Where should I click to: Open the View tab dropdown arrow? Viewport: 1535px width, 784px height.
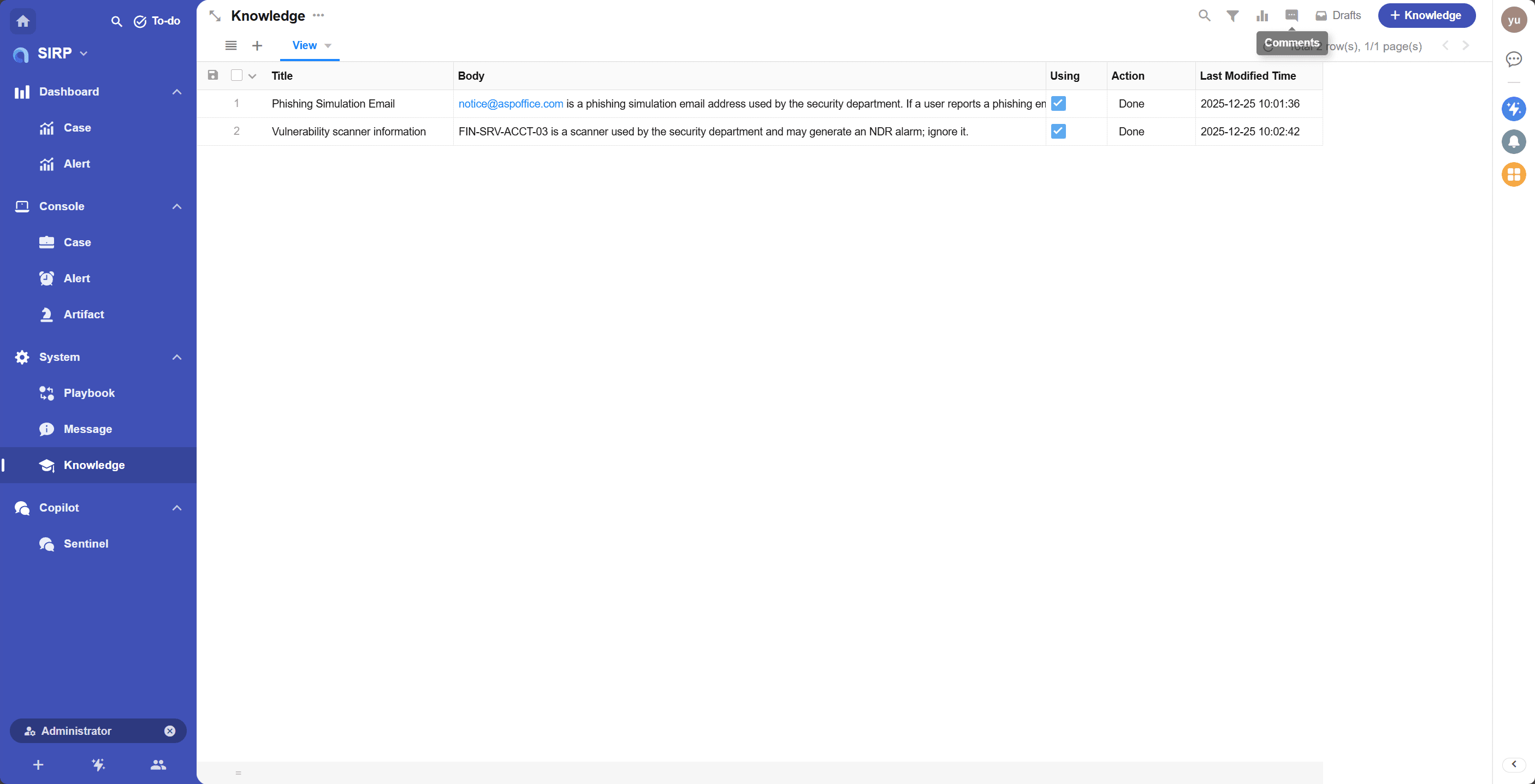[x=328, y=46]
